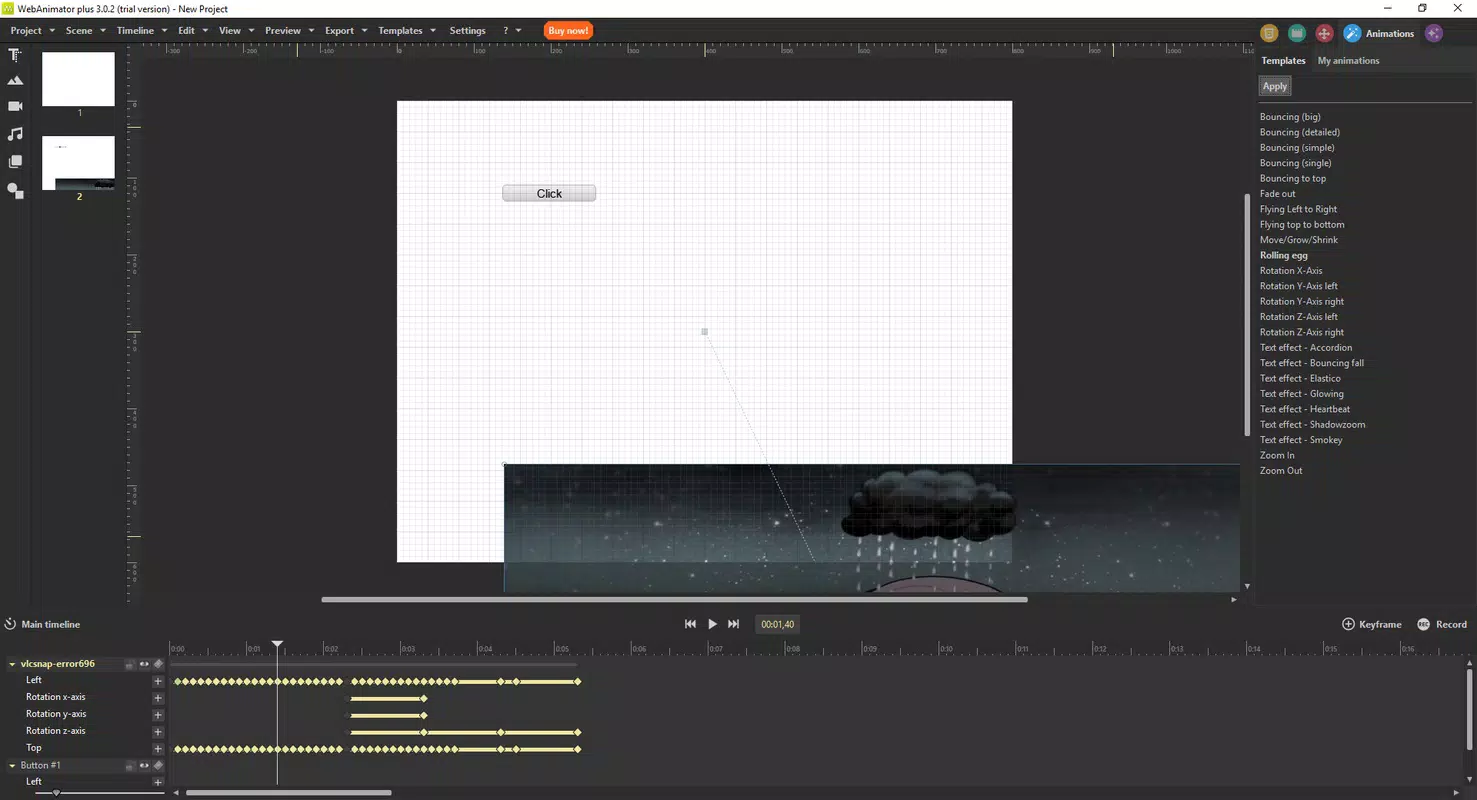Open the Preview menu dropdown arrow

pos(311,31)
